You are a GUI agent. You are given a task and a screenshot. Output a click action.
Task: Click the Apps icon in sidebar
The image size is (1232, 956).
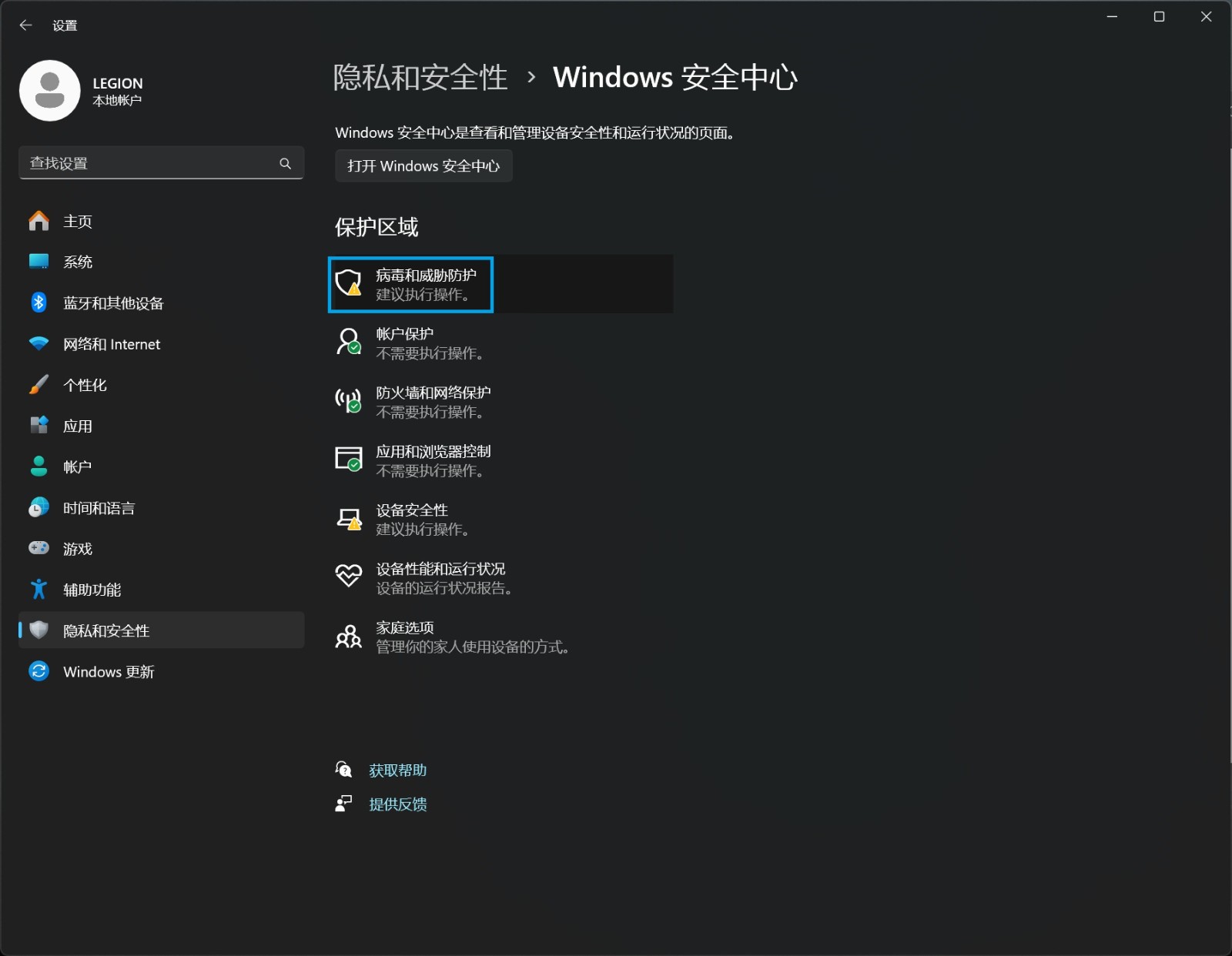(38, 425)
